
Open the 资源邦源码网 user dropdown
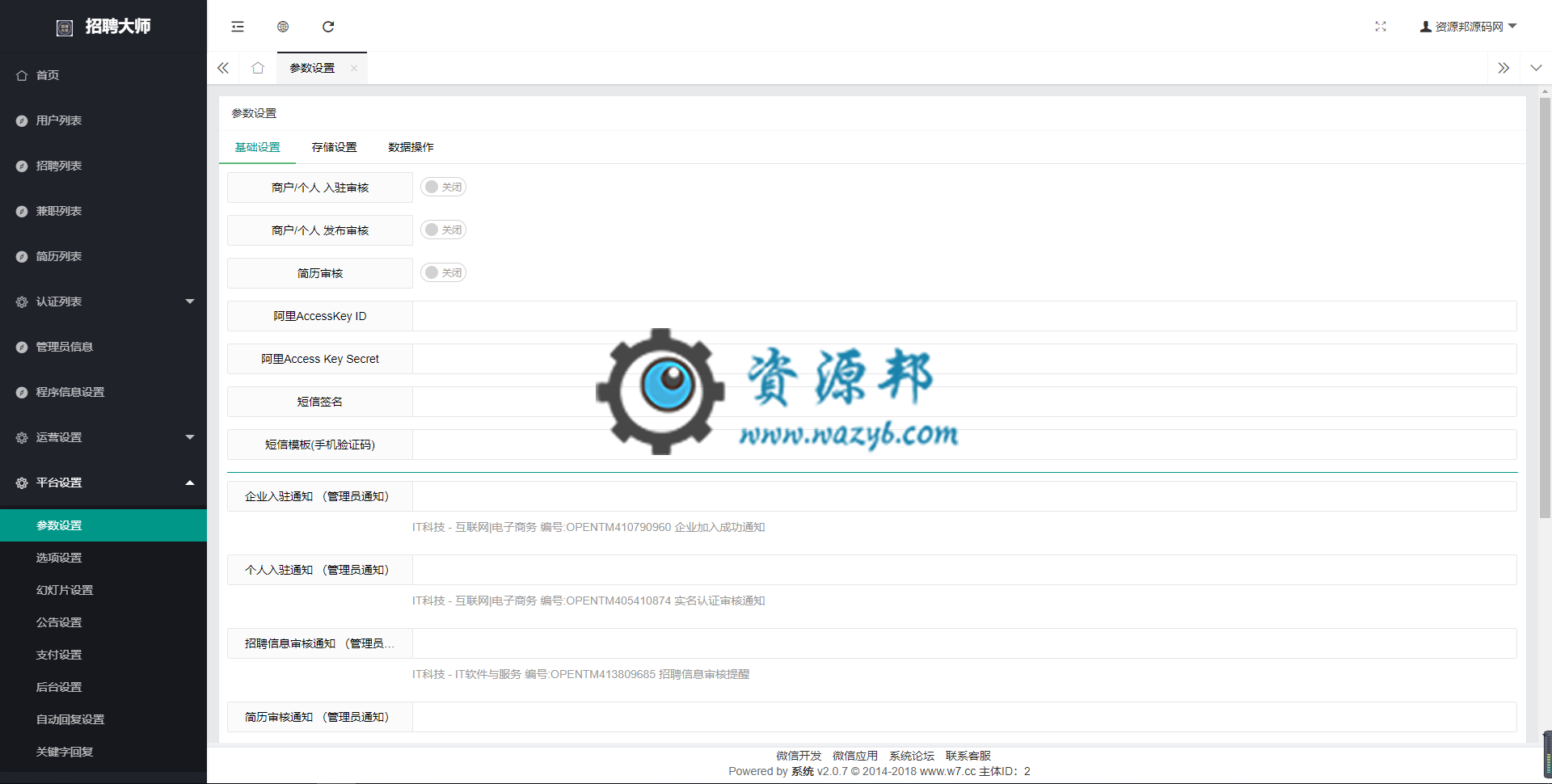[1468, 27]
